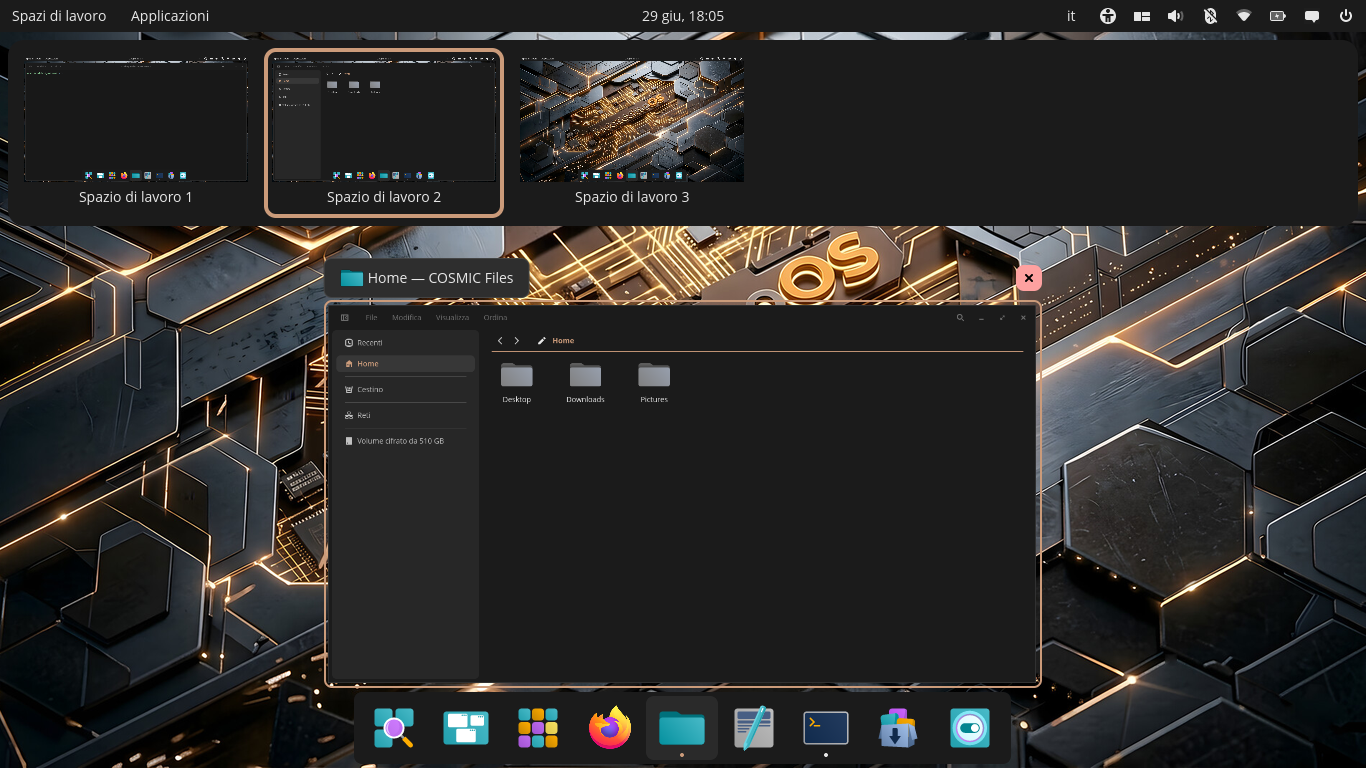Screen dimensions: 1366x768
Task: Click the workspaces icon in the dock
Action: pos(466,728)
